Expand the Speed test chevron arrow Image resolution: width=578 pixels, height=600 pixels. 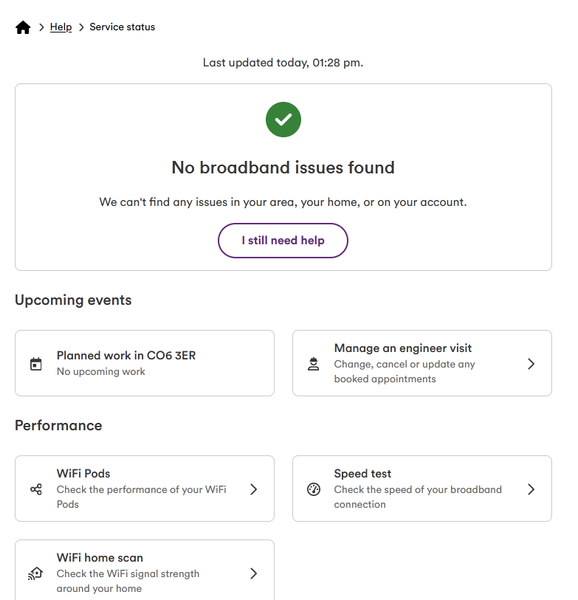[531, 489]
